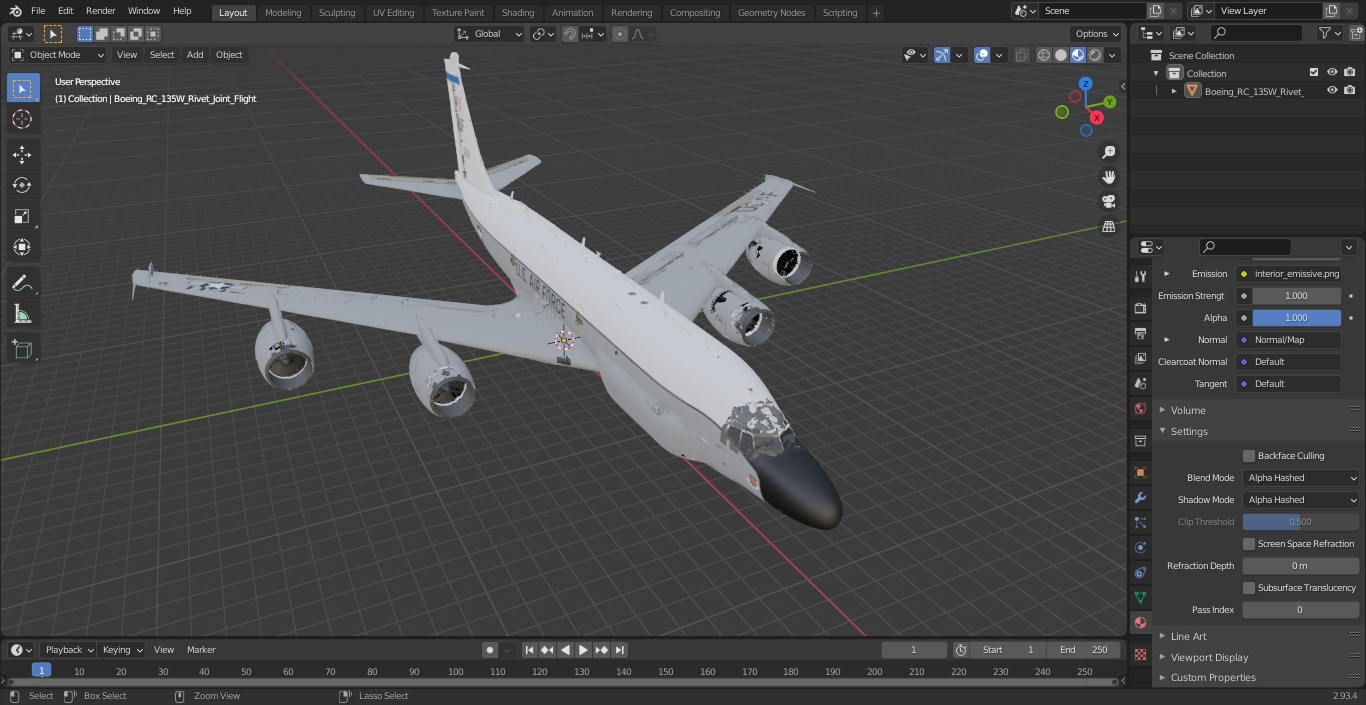This screenshot has height=705, width=1366.
Task: Toggle X-ray mode in viewport header
Action: (1021, 55)
